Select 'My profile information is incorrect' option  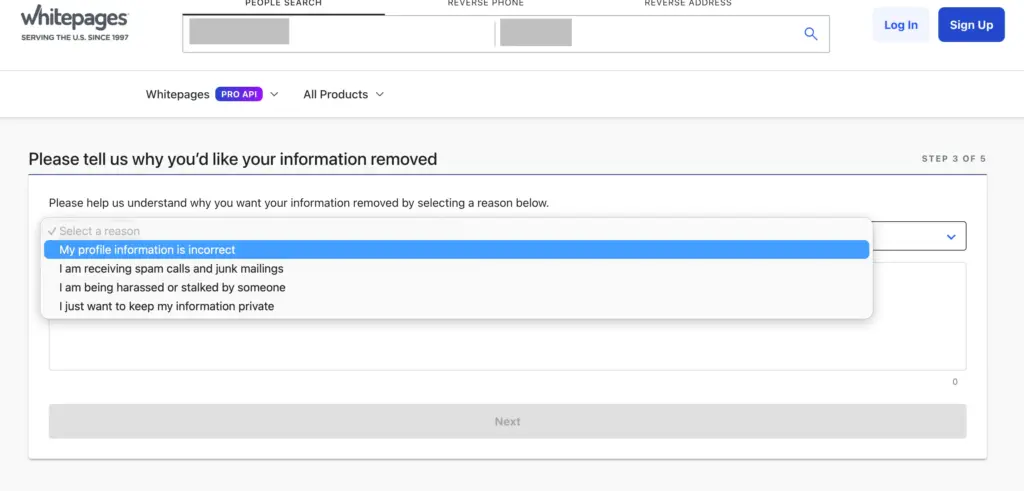pos(456,249)
